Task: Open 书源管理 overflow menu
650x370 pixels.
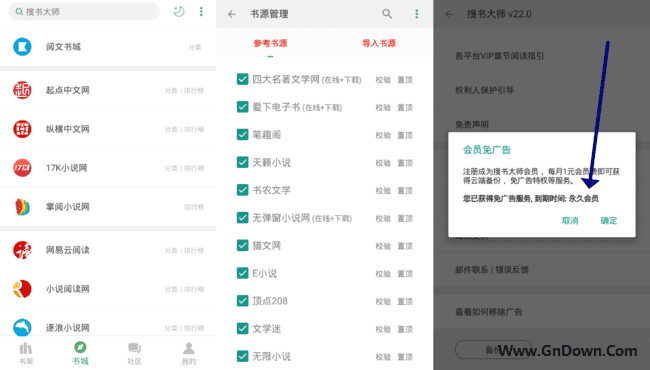Action: pos(417,14)
